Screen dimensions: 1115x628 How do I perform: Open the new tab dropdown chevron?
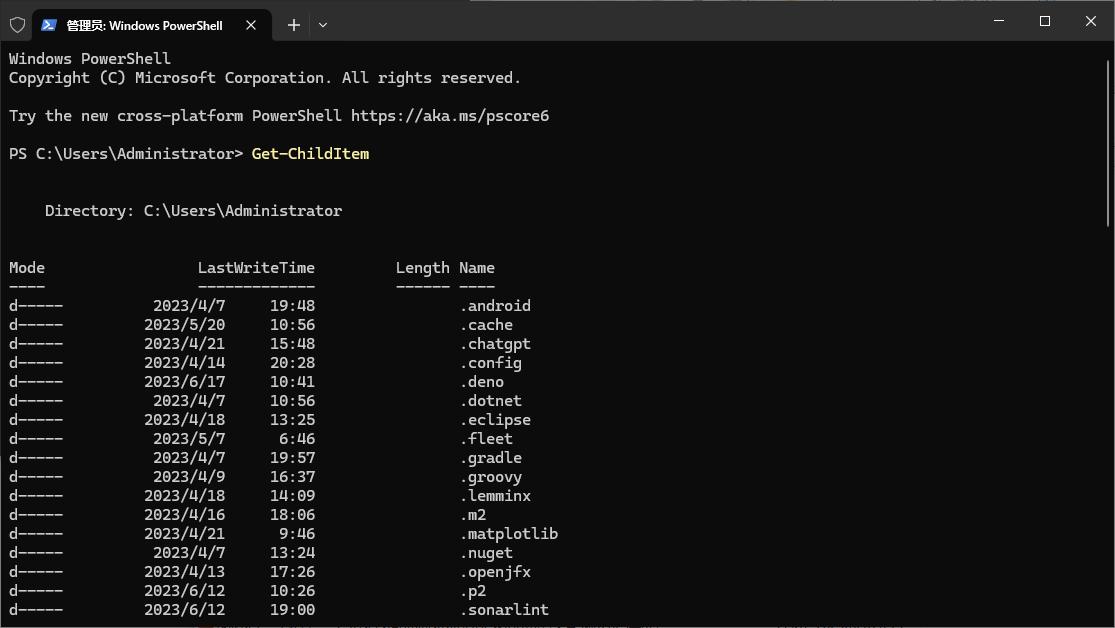click(322, 24)
